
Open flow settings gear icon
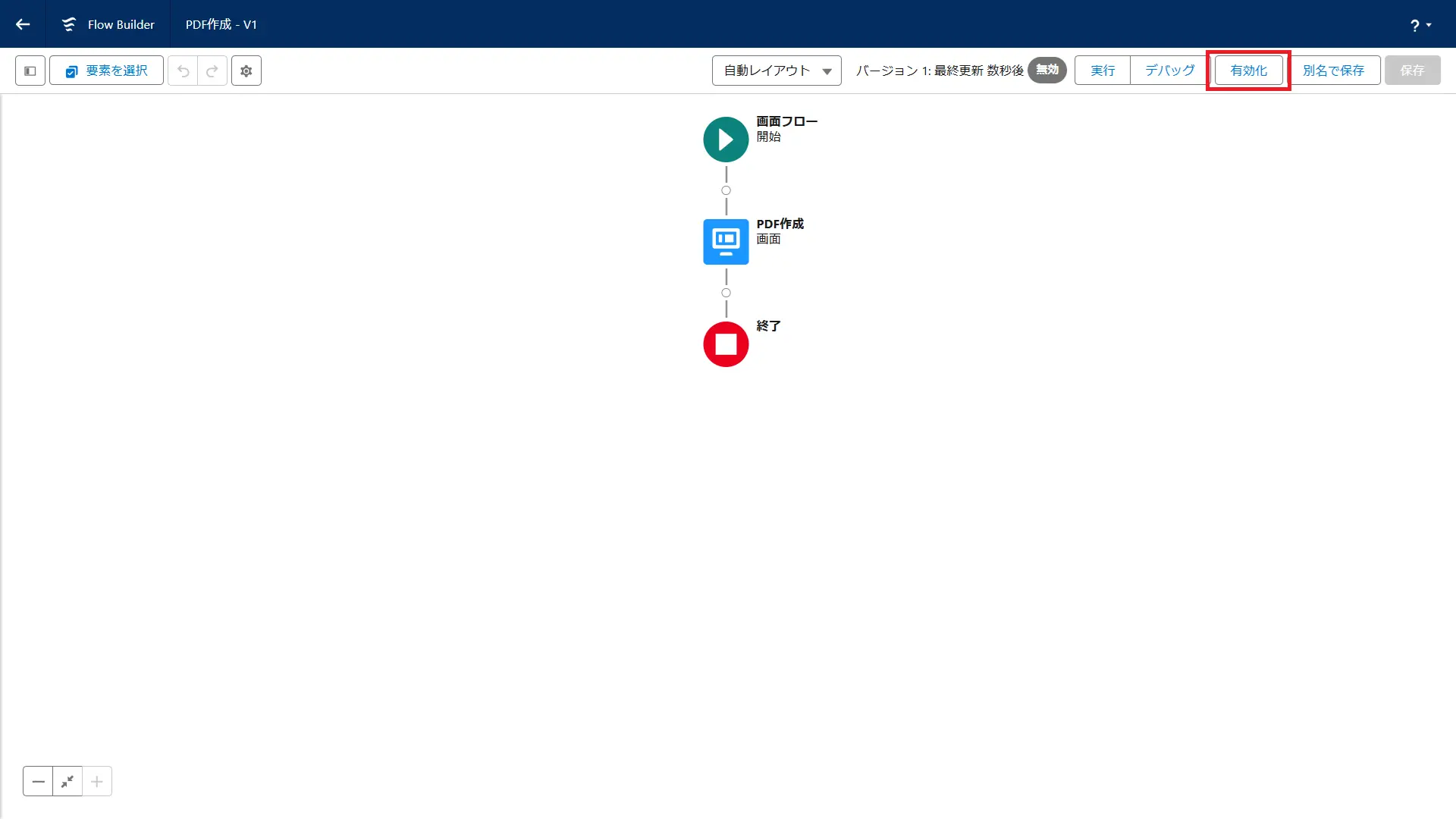click(246, 71)
